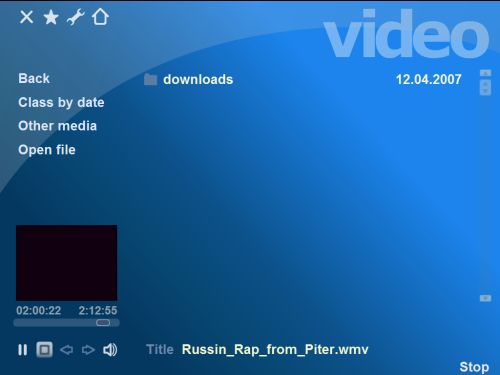Go to the home screen icon
Viewport: 500px width, 375px height.
pyautogui.click(x=100, y=17)
